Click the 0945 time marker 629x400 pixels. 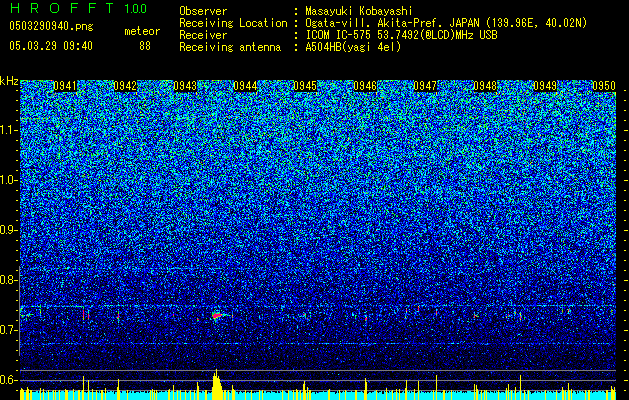305,86
